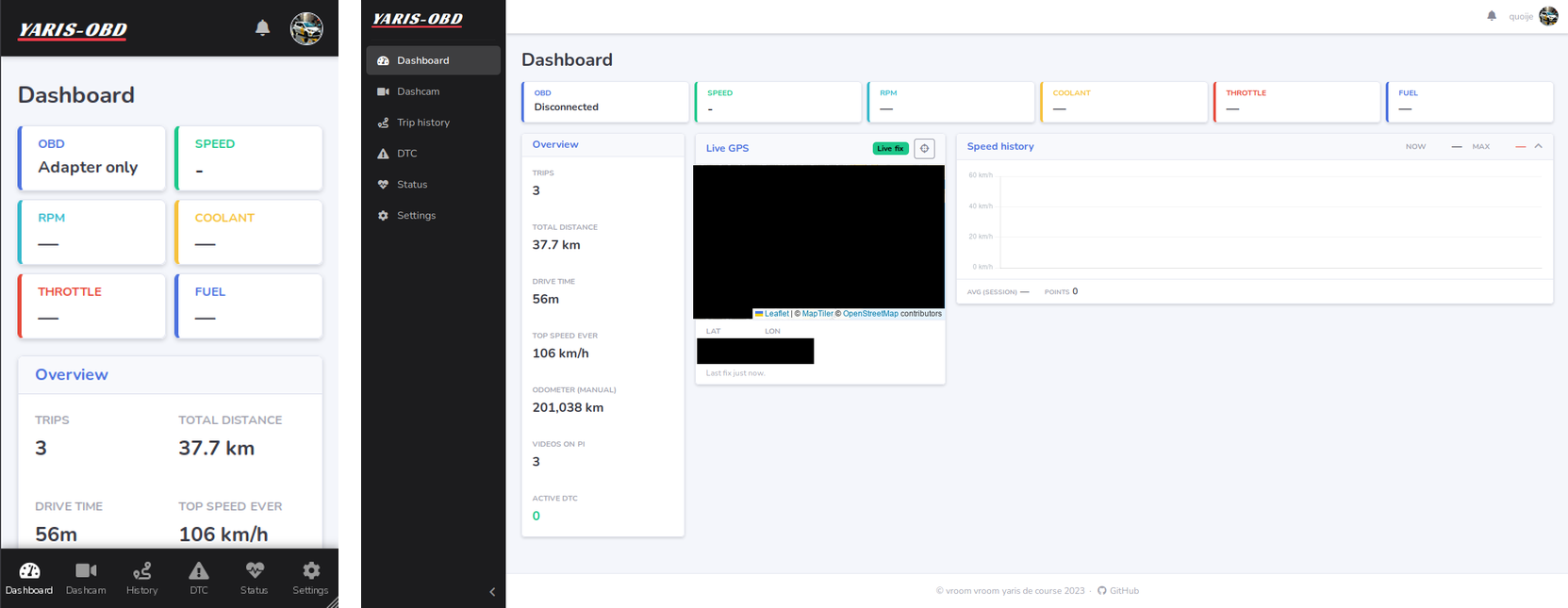Select the OBD Disconnected card on desktop

tap(605, 102)
